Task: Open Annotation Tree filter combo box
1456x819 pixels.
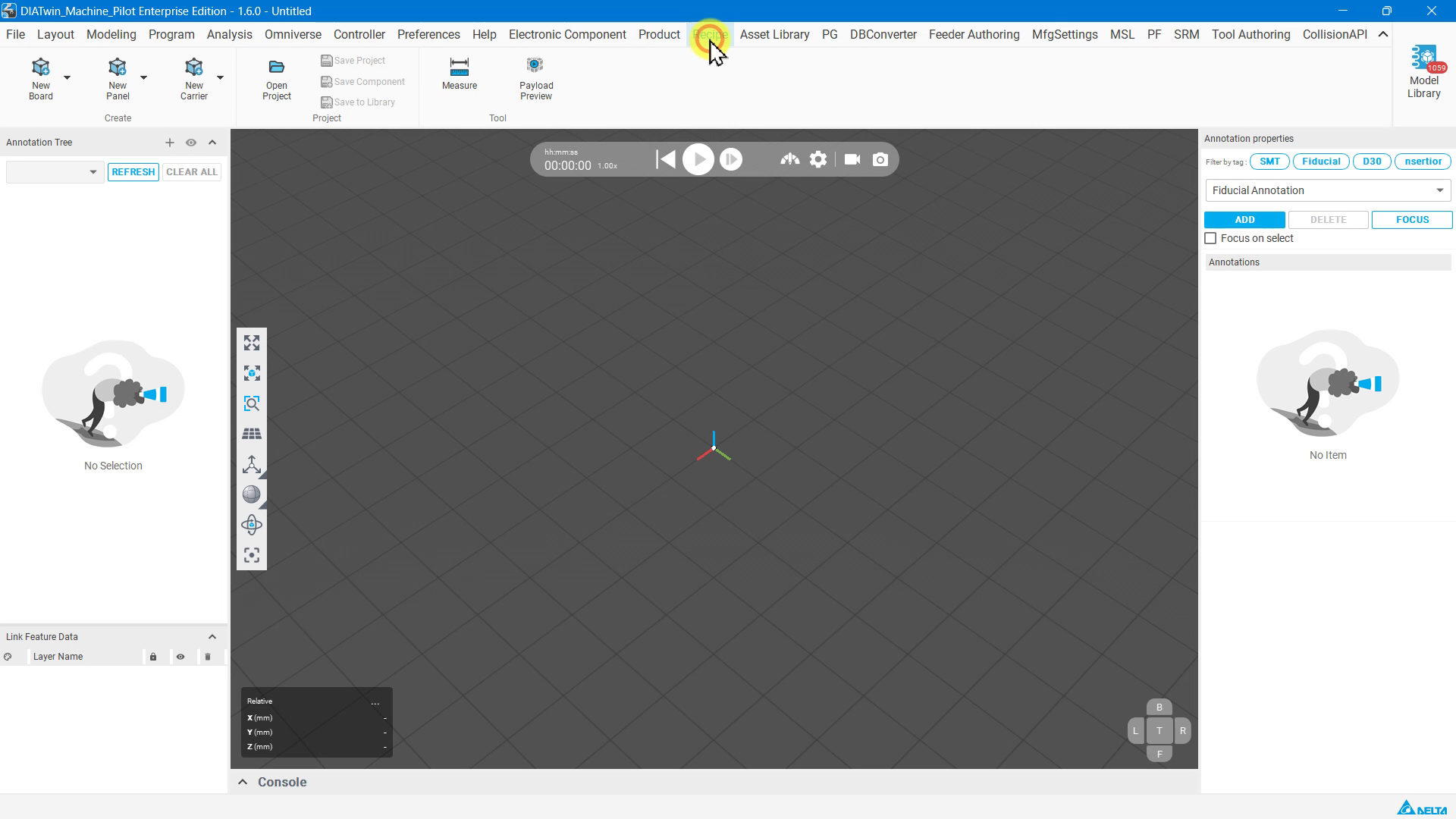Action: 55,172
